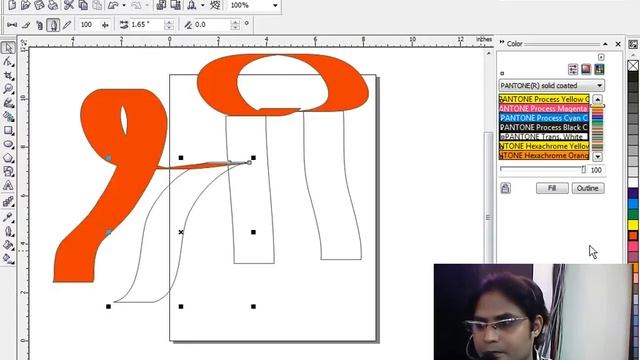Collapse the Color docker with up arrow
Screen dimensions: 640x360
[x=605, y=44]
